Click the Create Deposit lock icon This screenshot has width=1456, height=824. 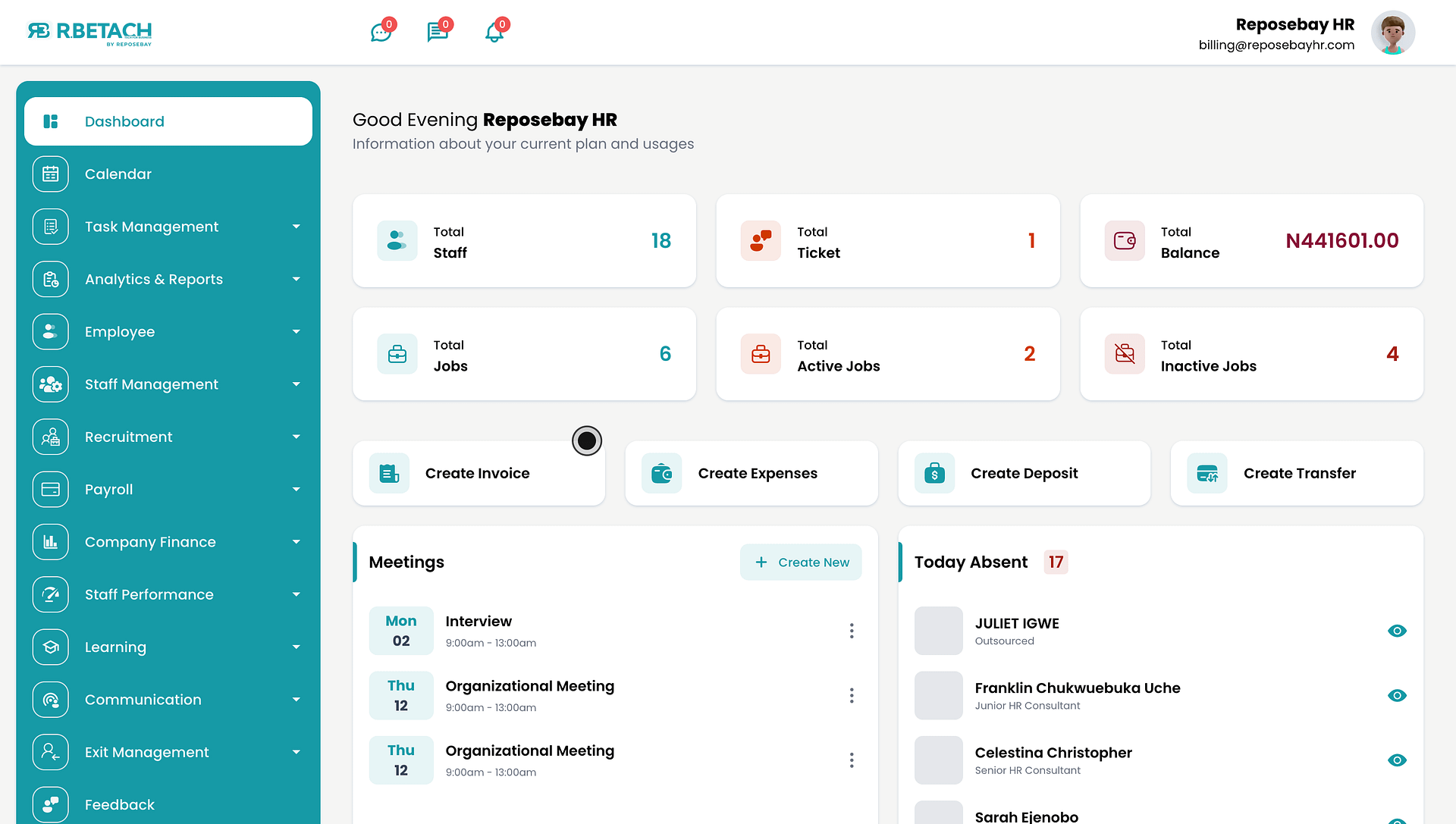pos(934,473)
